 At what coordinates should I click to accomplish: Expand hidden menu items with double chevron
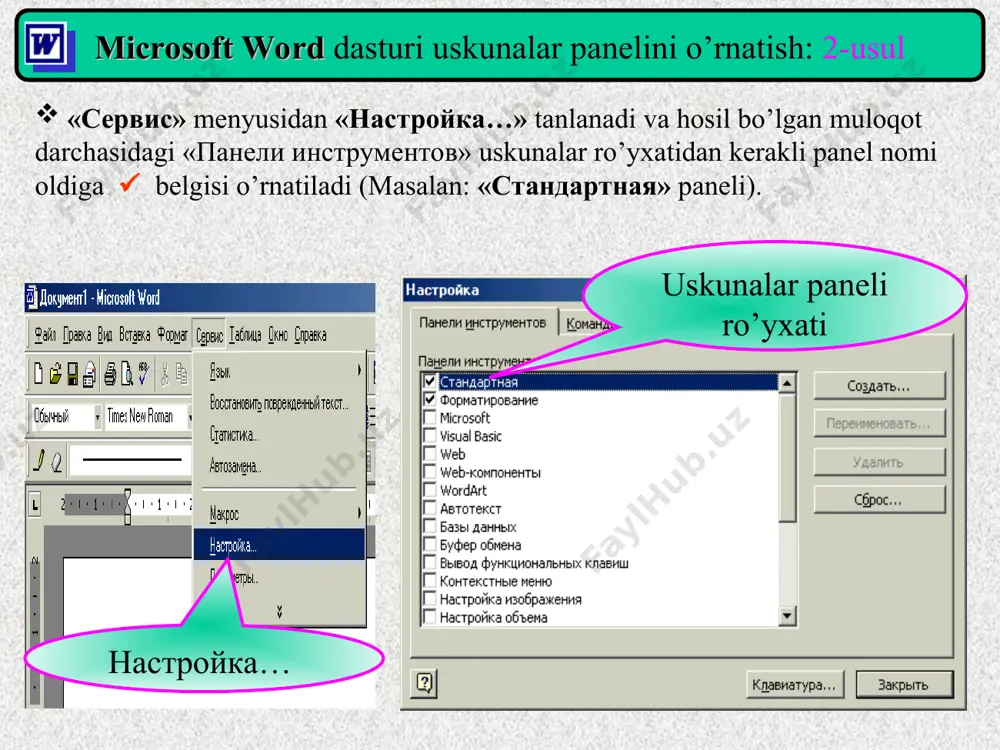tap(279, 612)
